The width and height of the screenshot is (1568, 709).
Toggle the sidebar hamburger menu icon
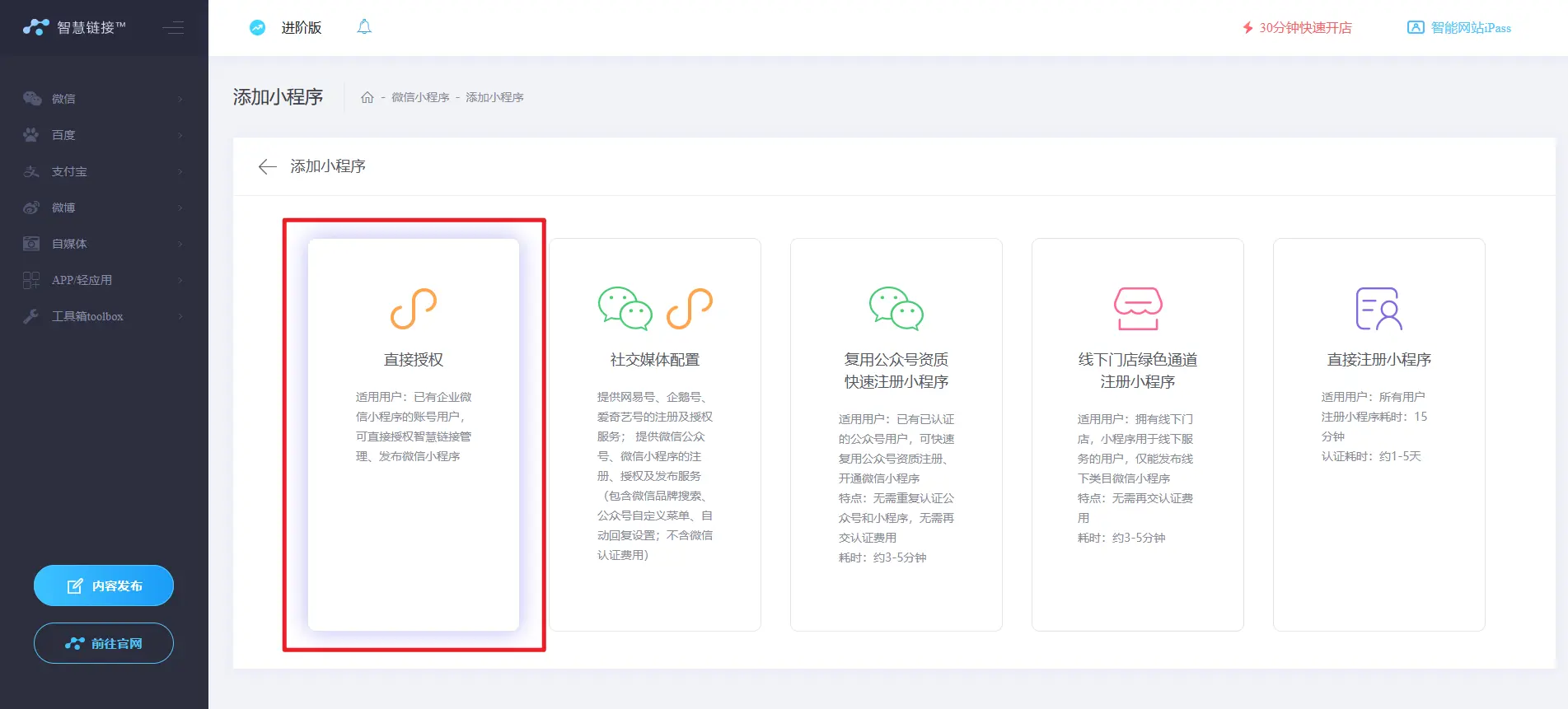click(173, 28)
